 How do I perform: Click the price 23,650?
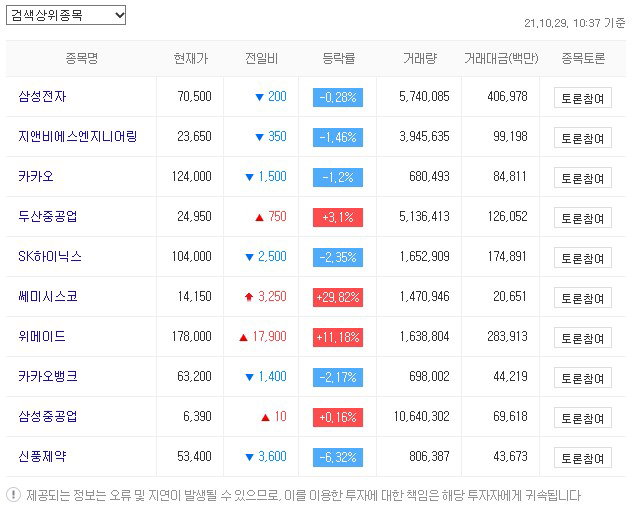point(194,136)
